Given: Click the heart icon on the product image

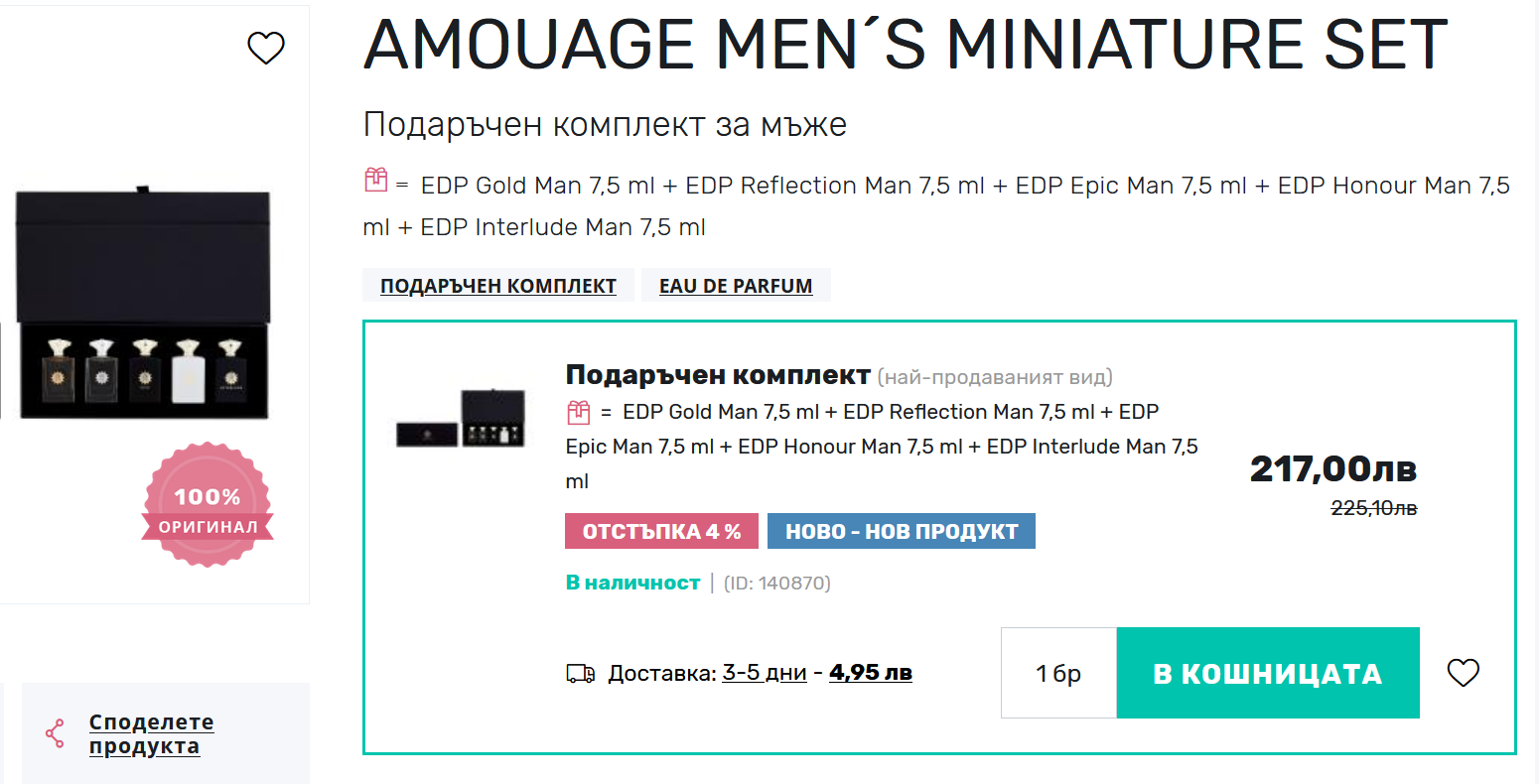Looking at the screenshot, I should coord(265,48).
